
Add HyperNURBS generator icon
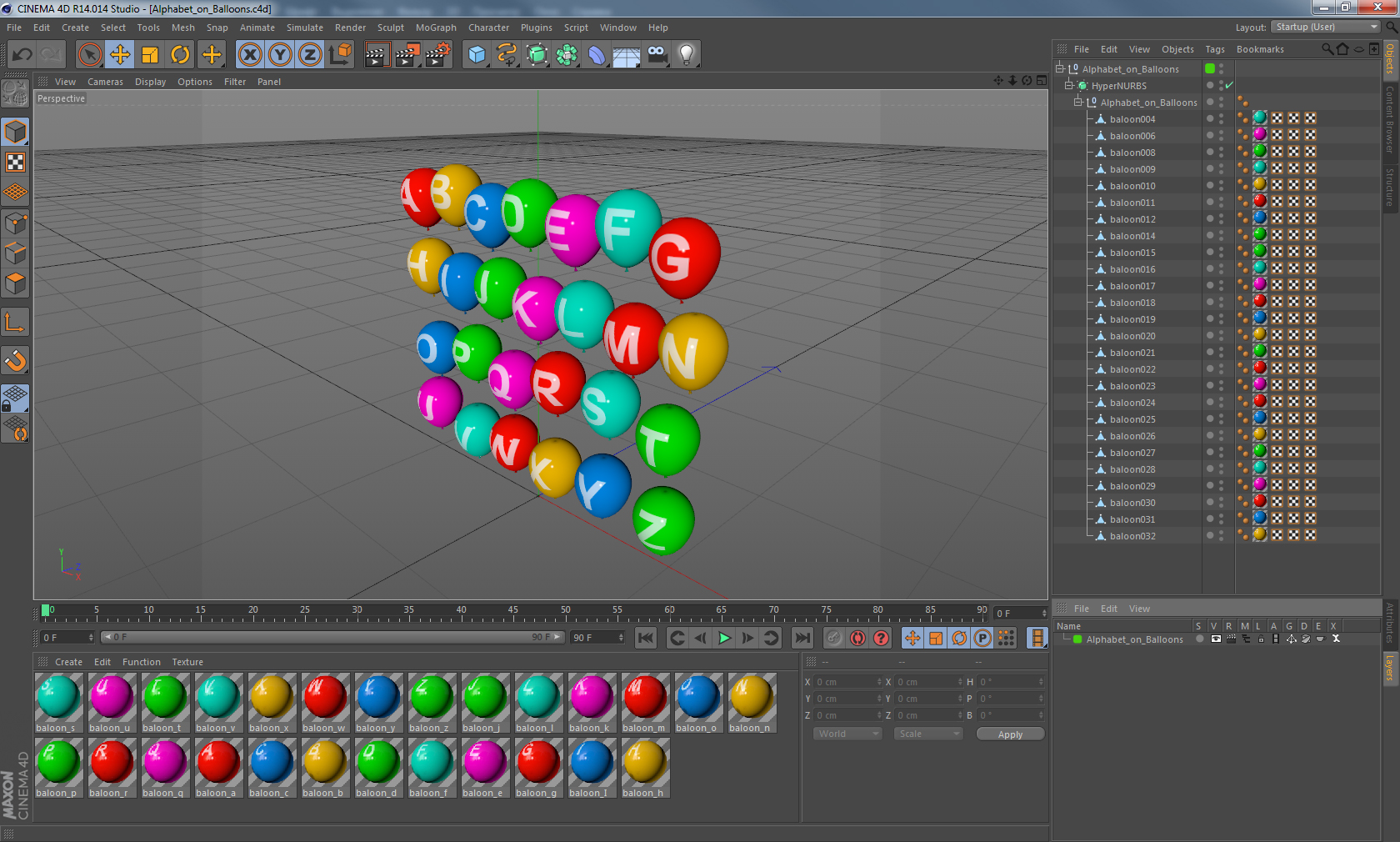[537, 55]
